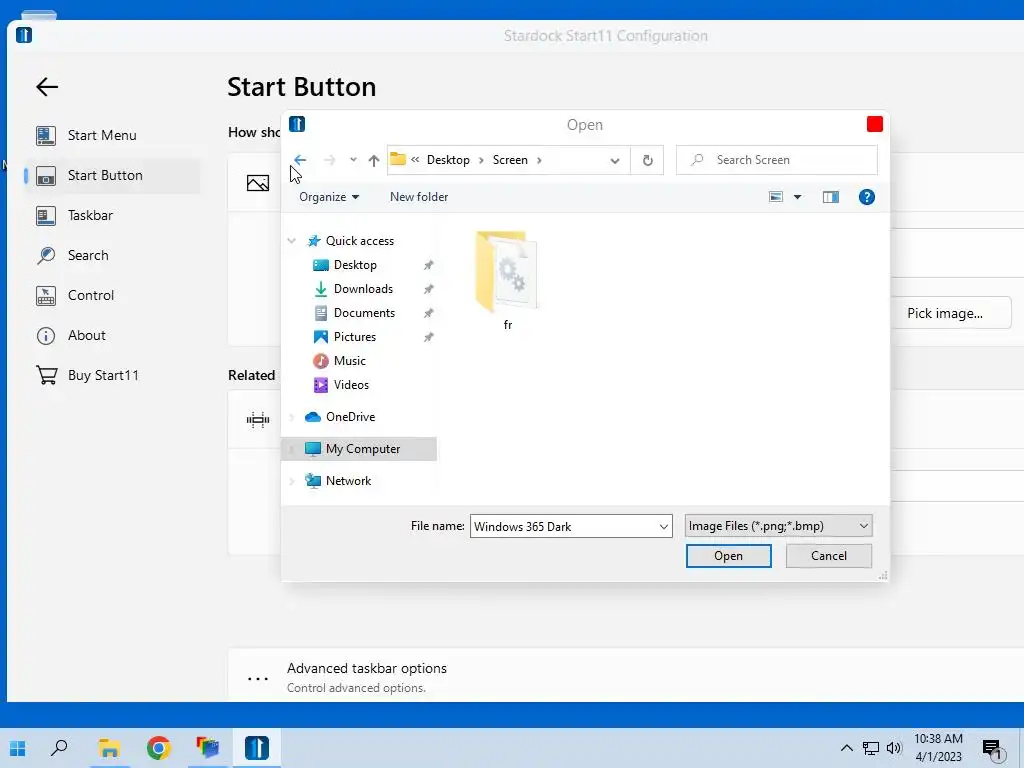Change the view layout icon
This screenshot has width=1024, height=768.
pyautogui.click(x=776, y=197)
